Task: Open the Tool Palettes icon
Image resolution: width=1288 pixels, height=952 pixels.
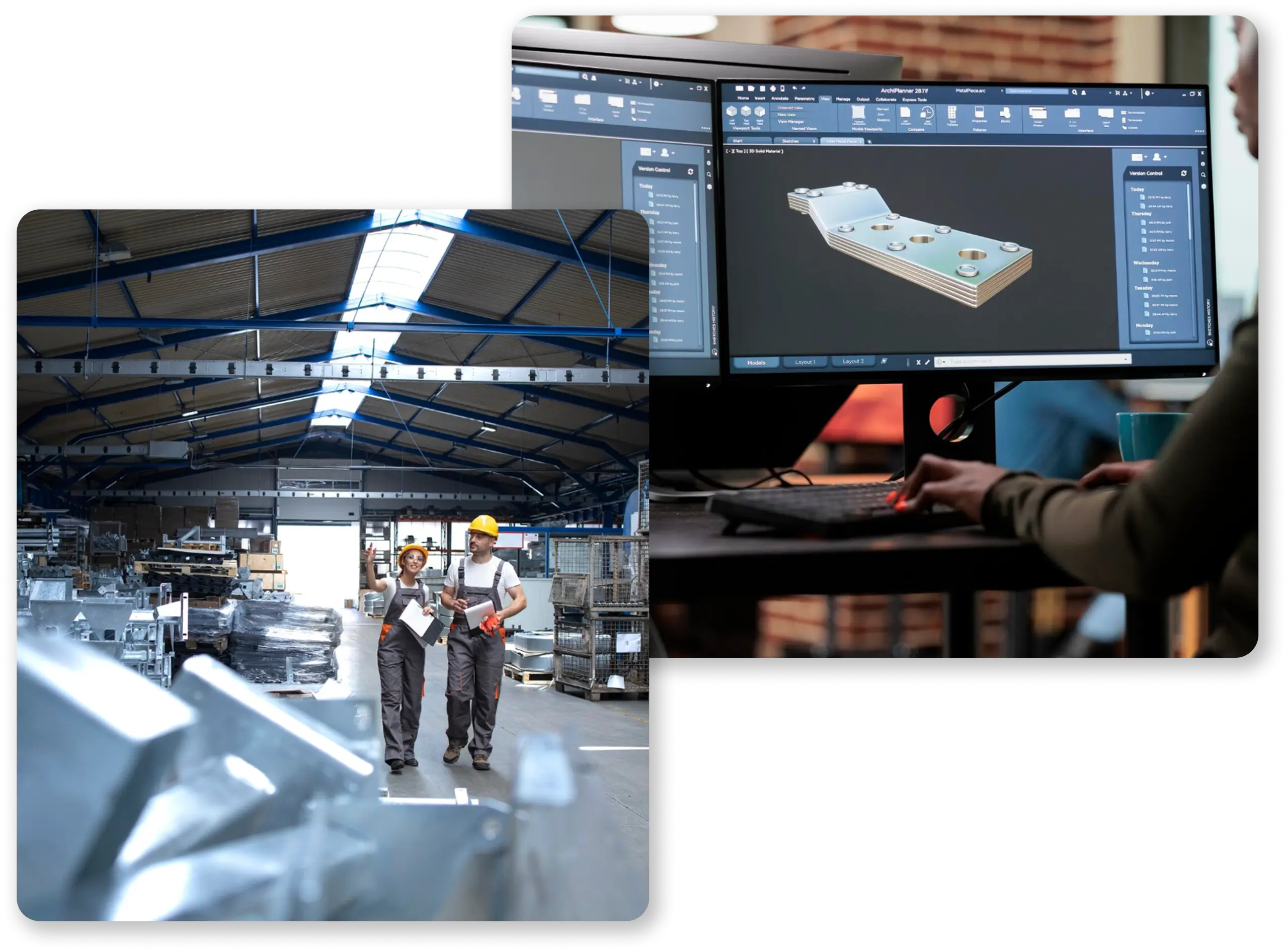Action: [952, 114]
